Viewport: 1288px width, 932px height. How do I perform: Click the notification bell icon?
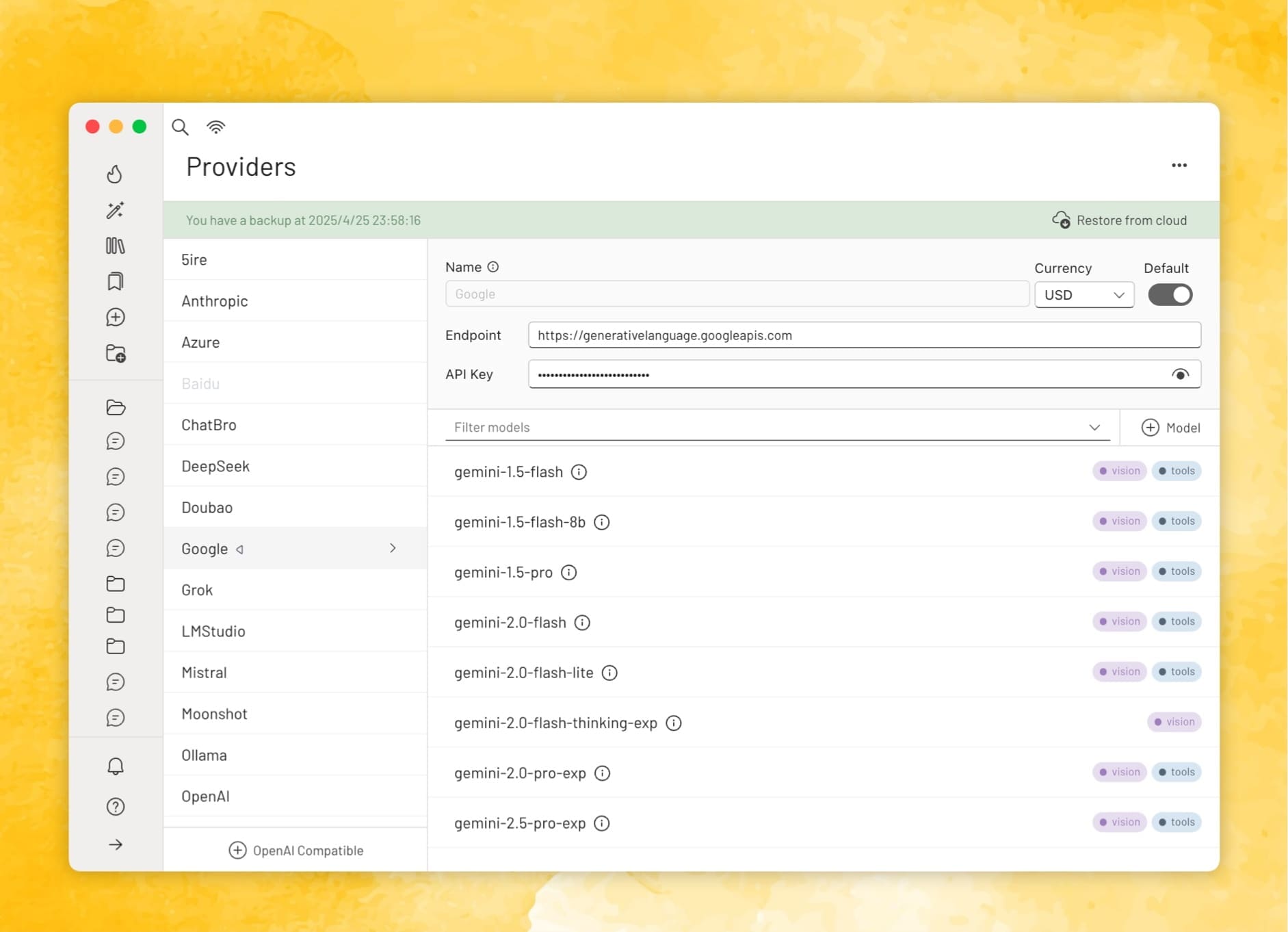click(115, 766)
